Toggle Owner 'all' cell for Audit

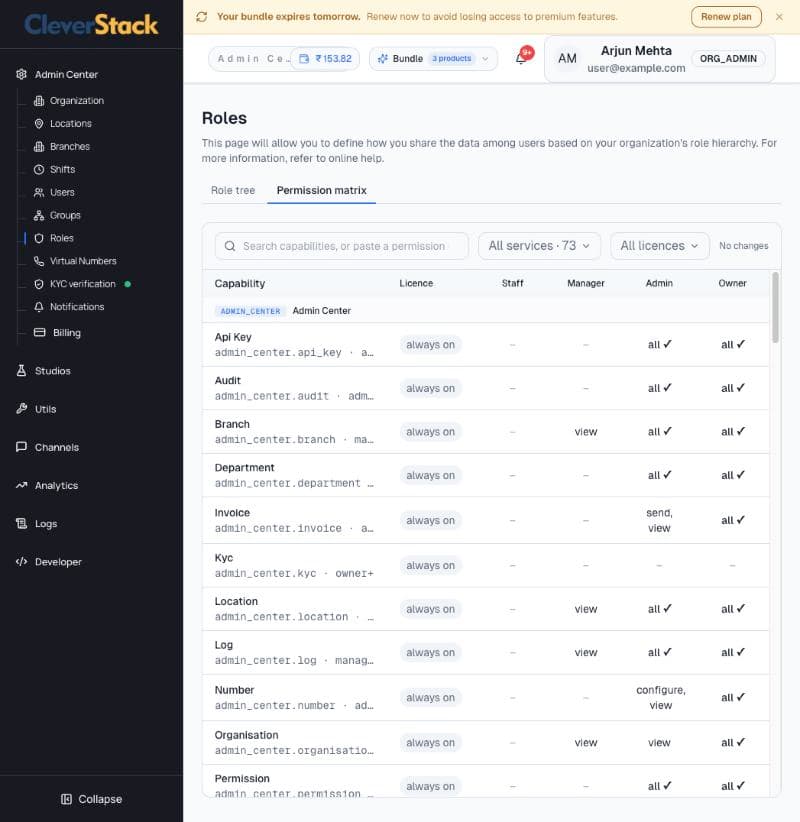point(732,388)
